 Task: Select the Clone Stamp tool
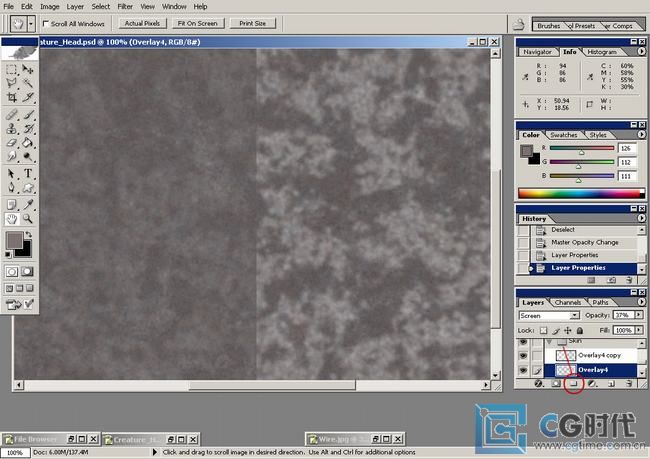(11, 129)
